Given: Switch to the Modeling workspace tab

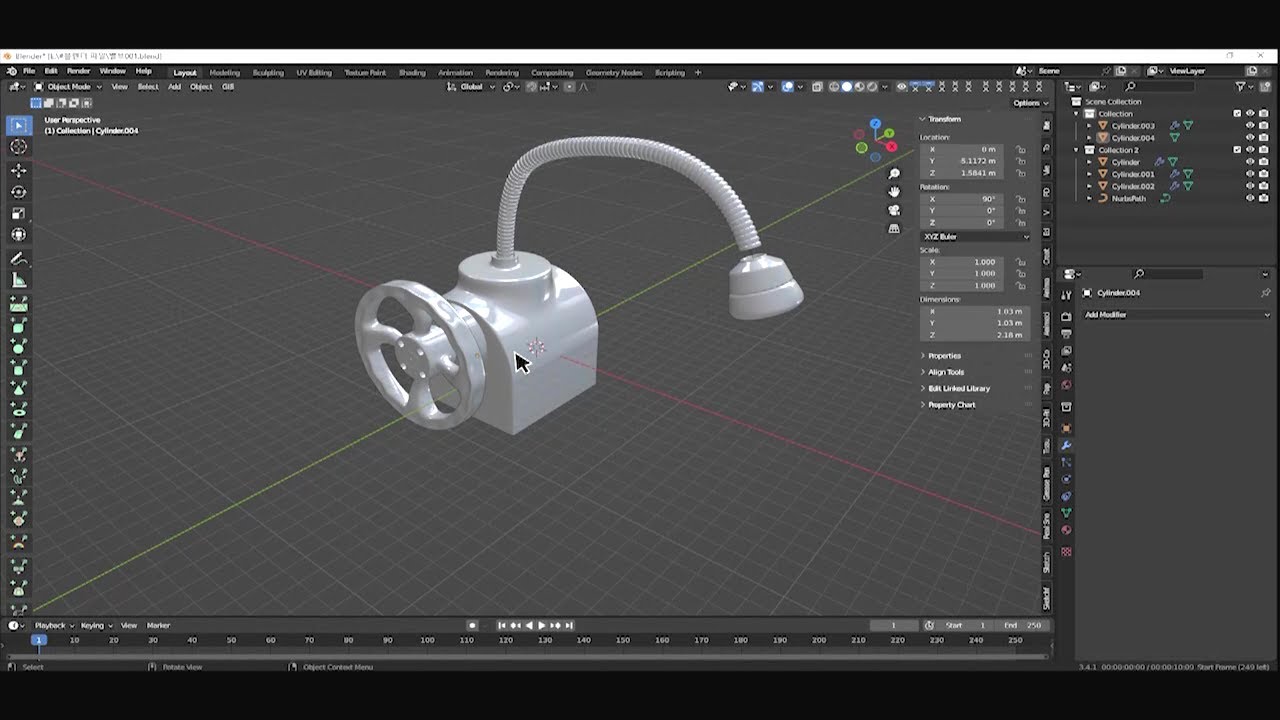Looking at the screenshot, I should tap(224, 72).
